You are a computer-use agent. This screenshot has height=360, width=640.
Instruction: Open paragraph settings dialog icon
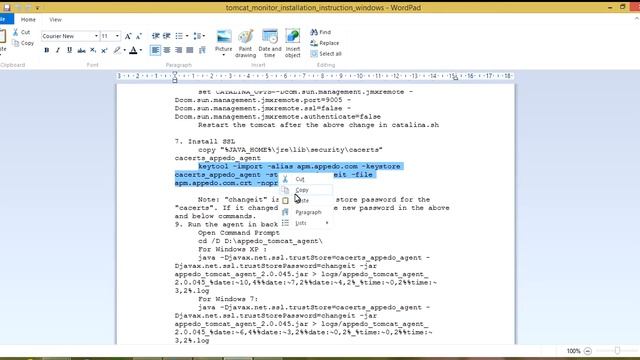coord(202,50)
